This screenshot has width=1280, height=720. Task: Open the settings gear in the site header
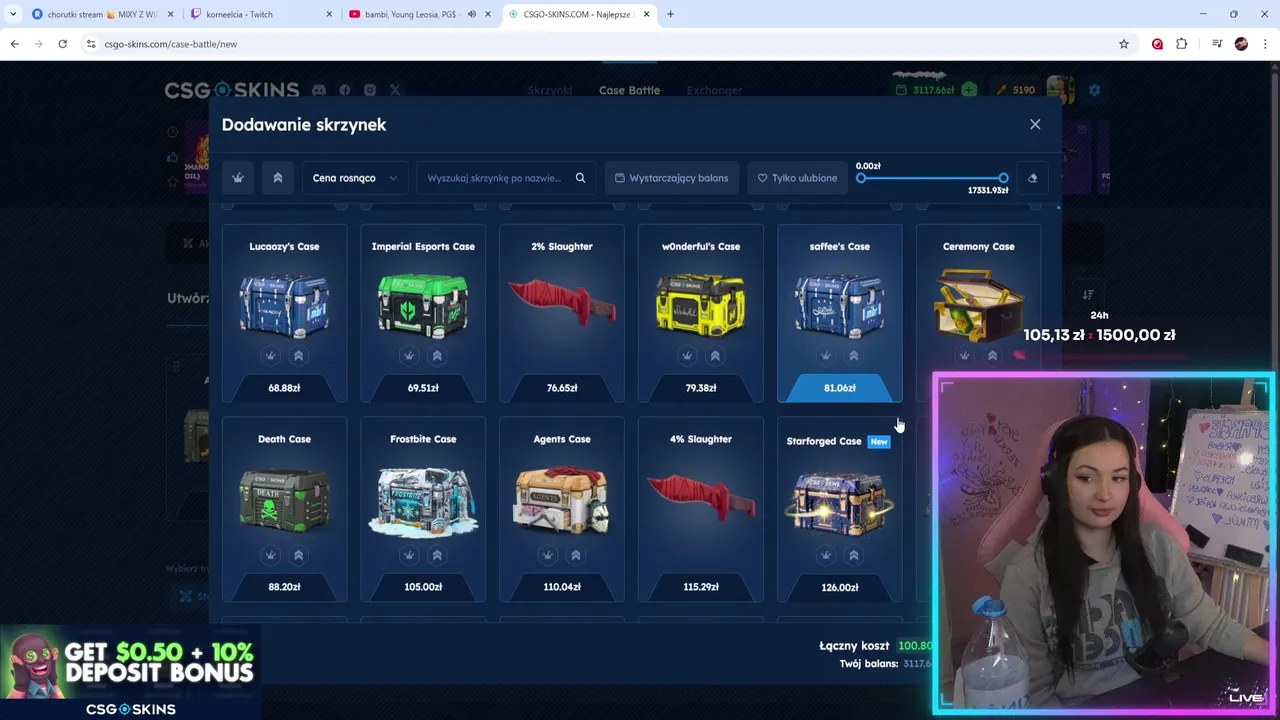tap(1094, 90)
